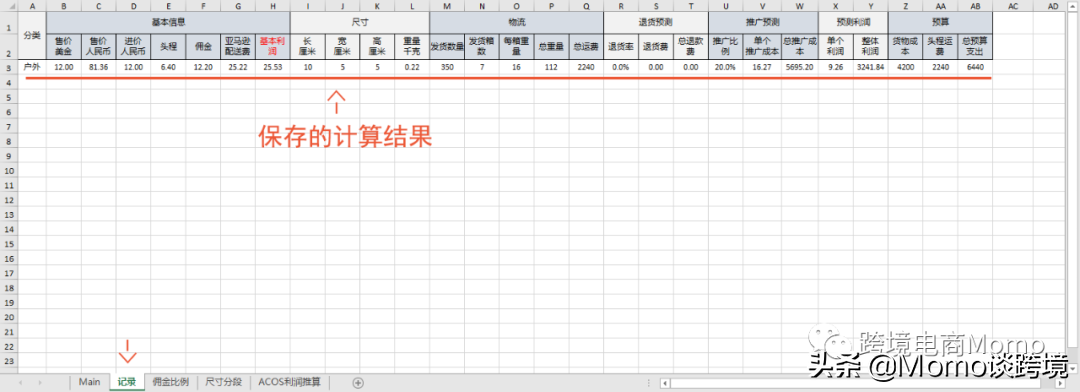This screenshot has height=392, width=1080.
Task: Select the 记录 sheet tab
Action: [x=127, y=382]
